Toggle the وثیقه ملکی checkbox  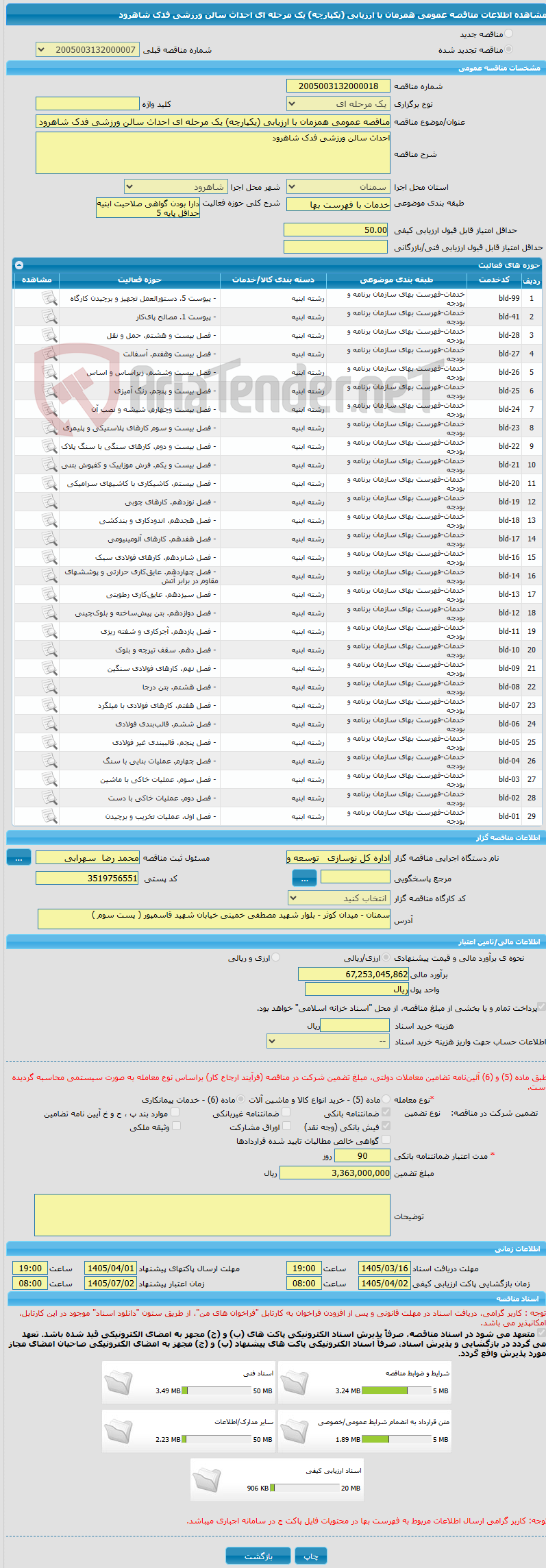click(176, 1125)
